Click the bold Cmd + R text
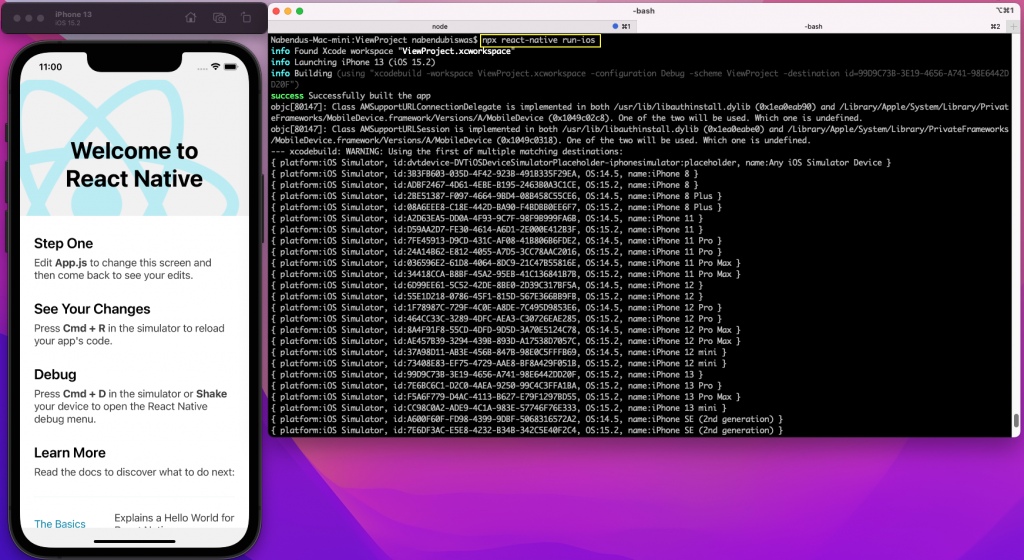The image size is (1024, 560). [x=84, y=328]
